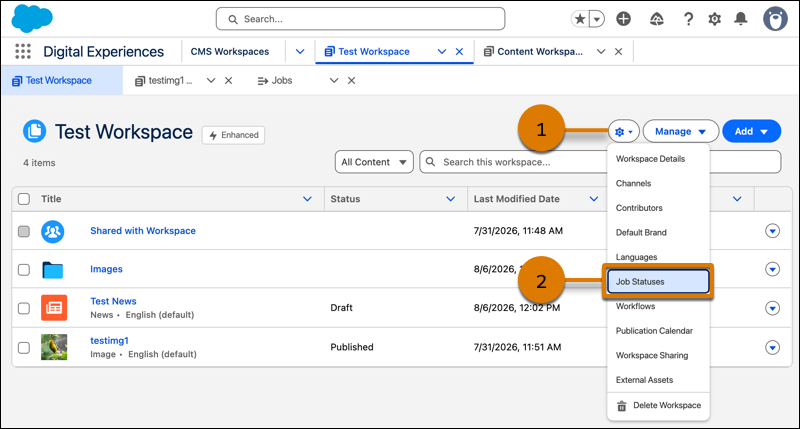Open the Manage dropdown button

pos(681,132)
